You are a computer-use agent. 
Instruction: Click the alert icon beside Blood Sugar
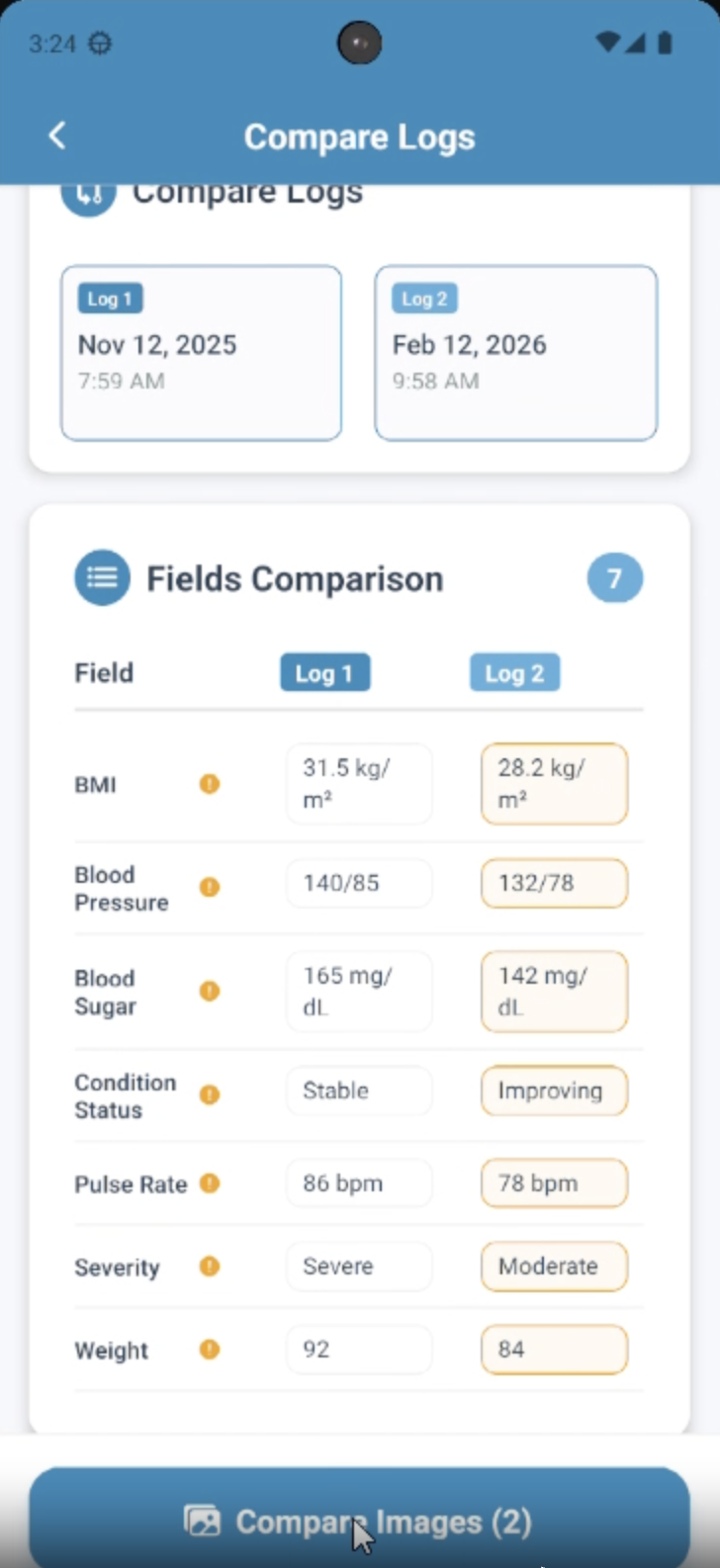(210, 991)
